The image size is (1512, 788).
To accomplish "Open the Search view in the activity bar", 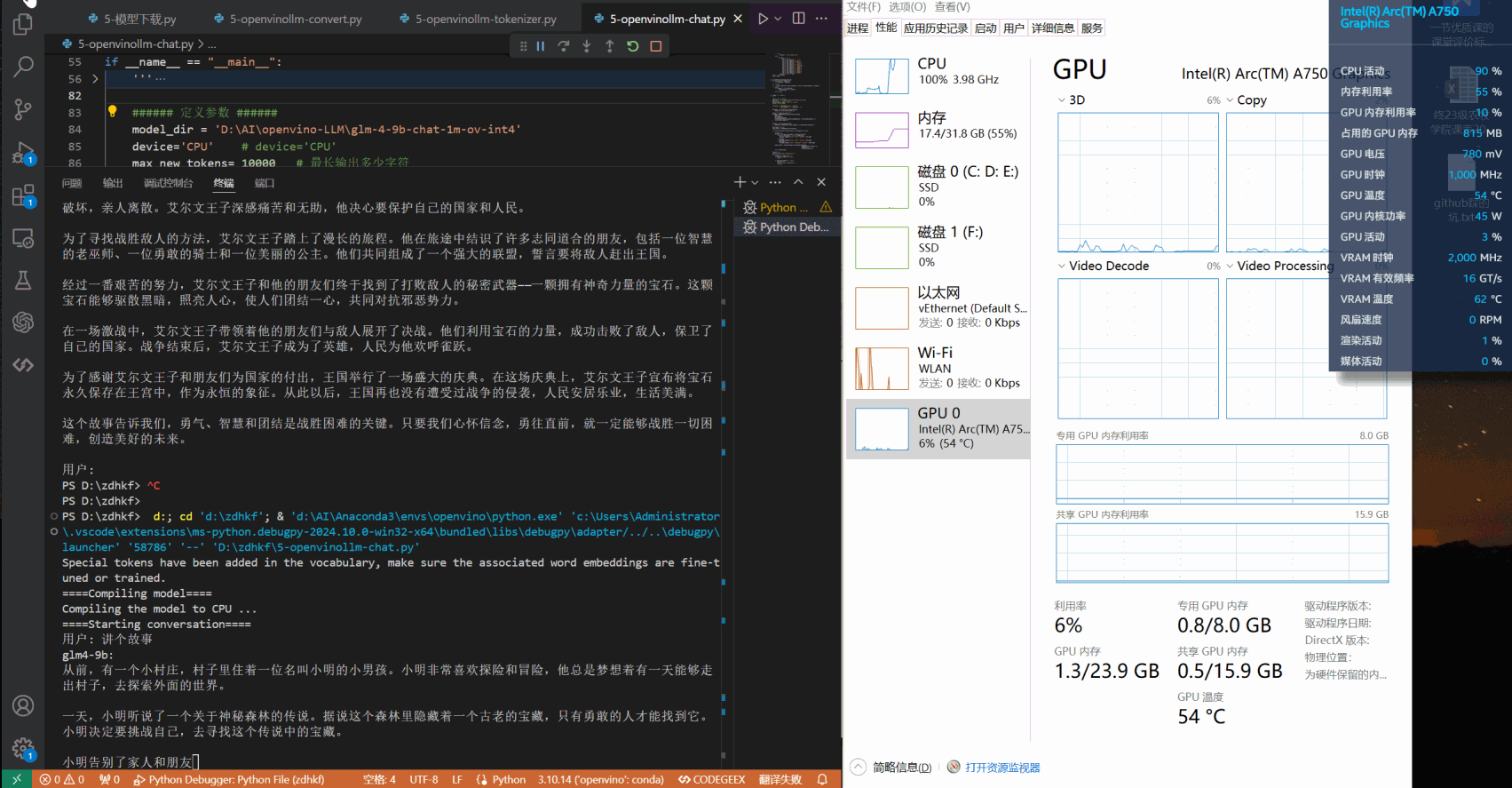I will coord(23,67).
